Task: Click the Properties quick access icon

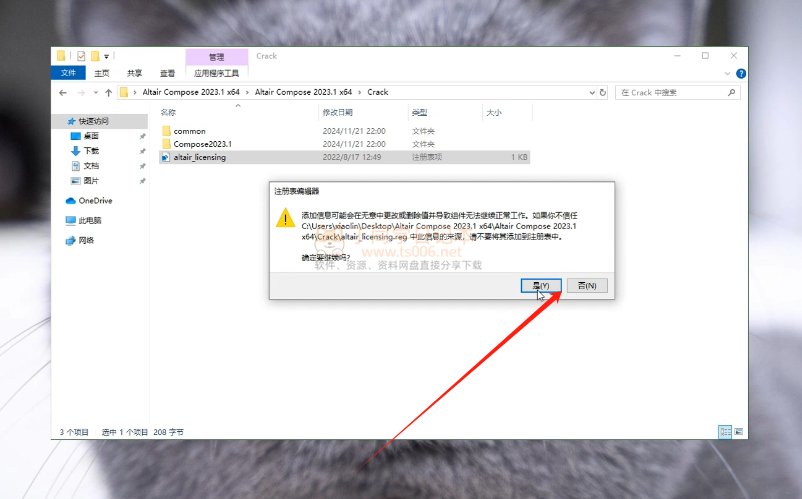Action: pyautogui.click(x=81, y=56)
